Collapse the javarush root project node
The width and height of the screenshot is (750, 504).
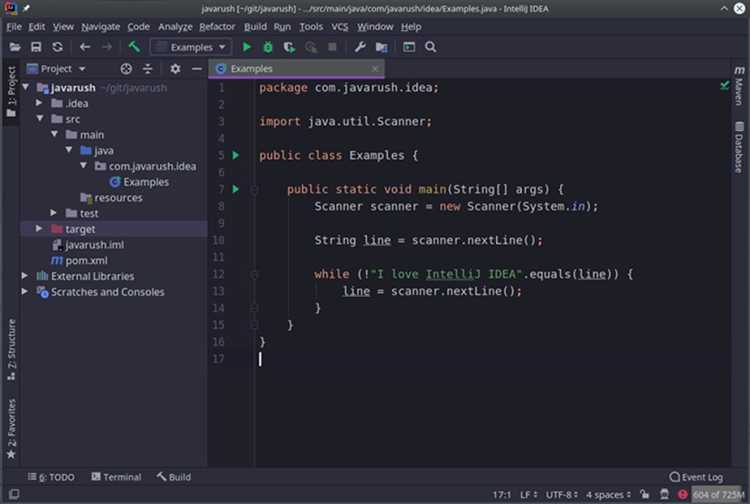[26, 87]
